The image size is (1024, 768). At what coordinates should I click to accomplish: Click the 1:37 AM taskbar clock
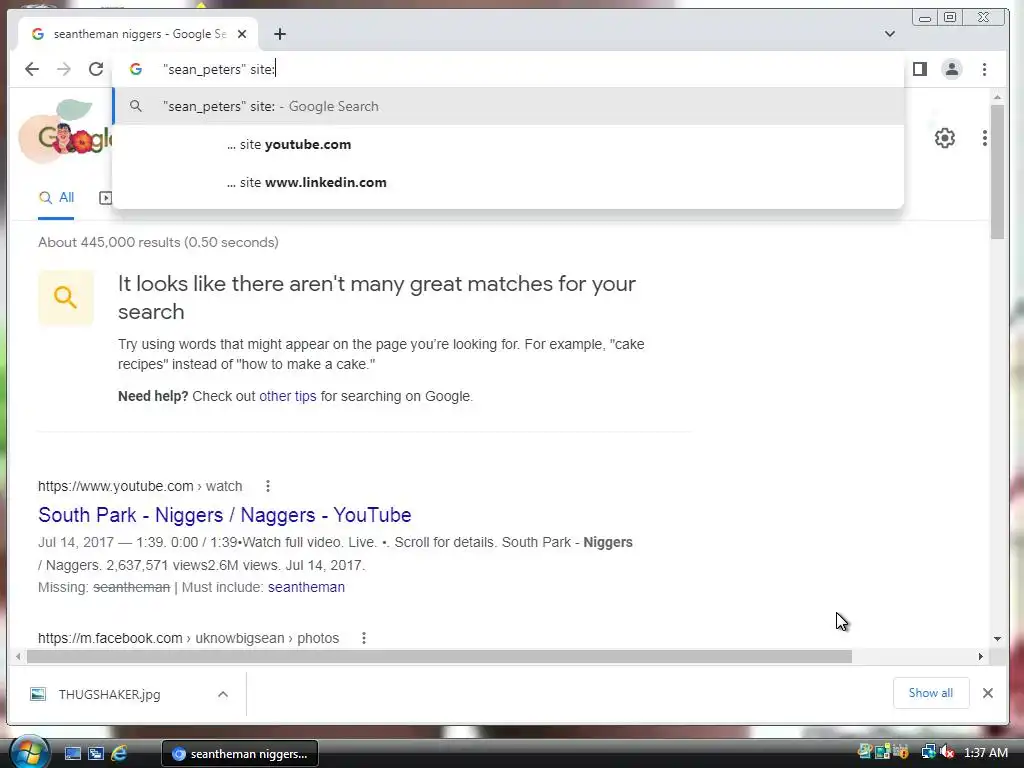click(x=985, y=752)
